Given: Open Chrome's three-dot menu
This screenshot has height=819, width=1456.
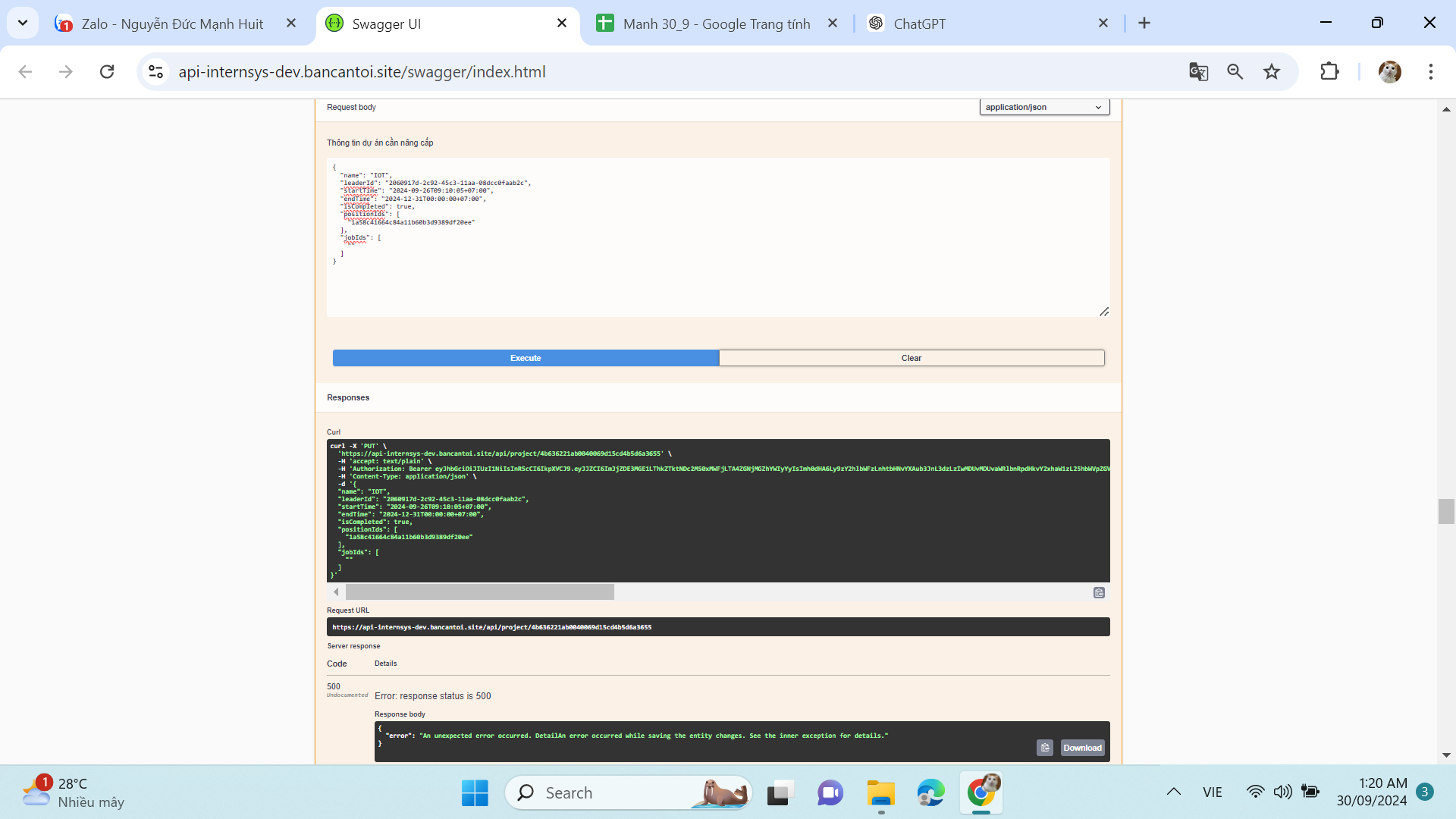Looking at the screenshot, I should tap(1431, 71).
